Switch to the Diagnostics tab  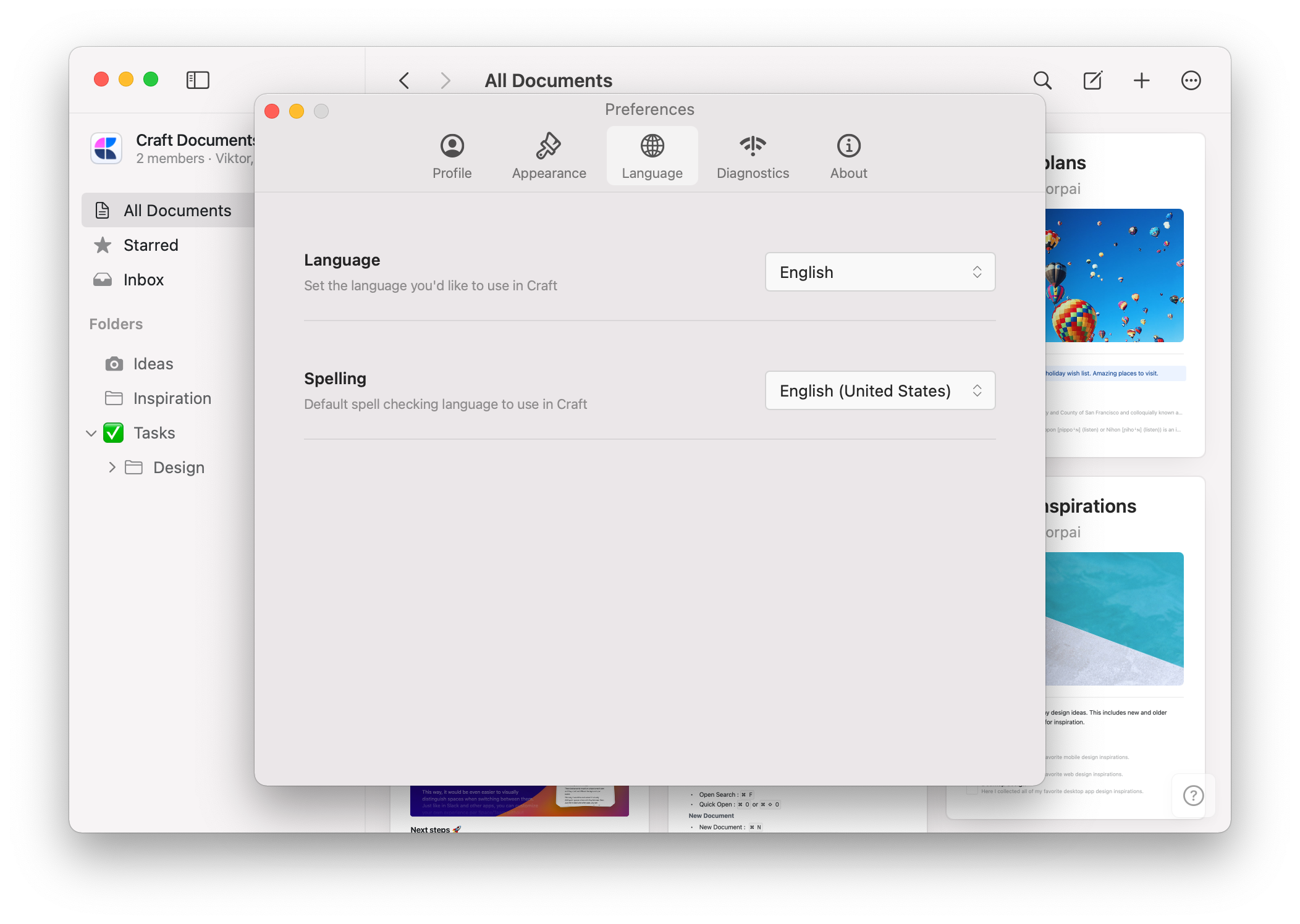[x=753, y=155]
